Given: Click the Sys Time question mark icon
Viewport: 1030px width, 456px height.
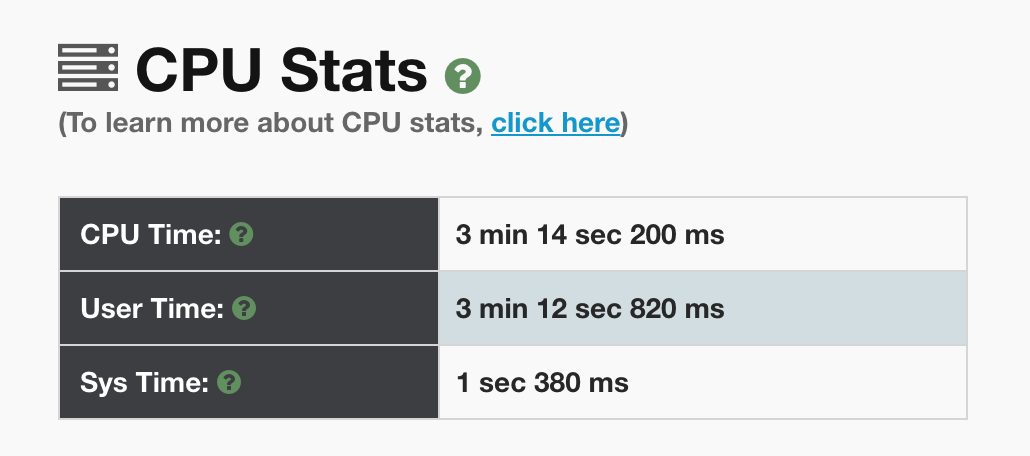Looking at the screenshot, I should [x=230, y=382].
